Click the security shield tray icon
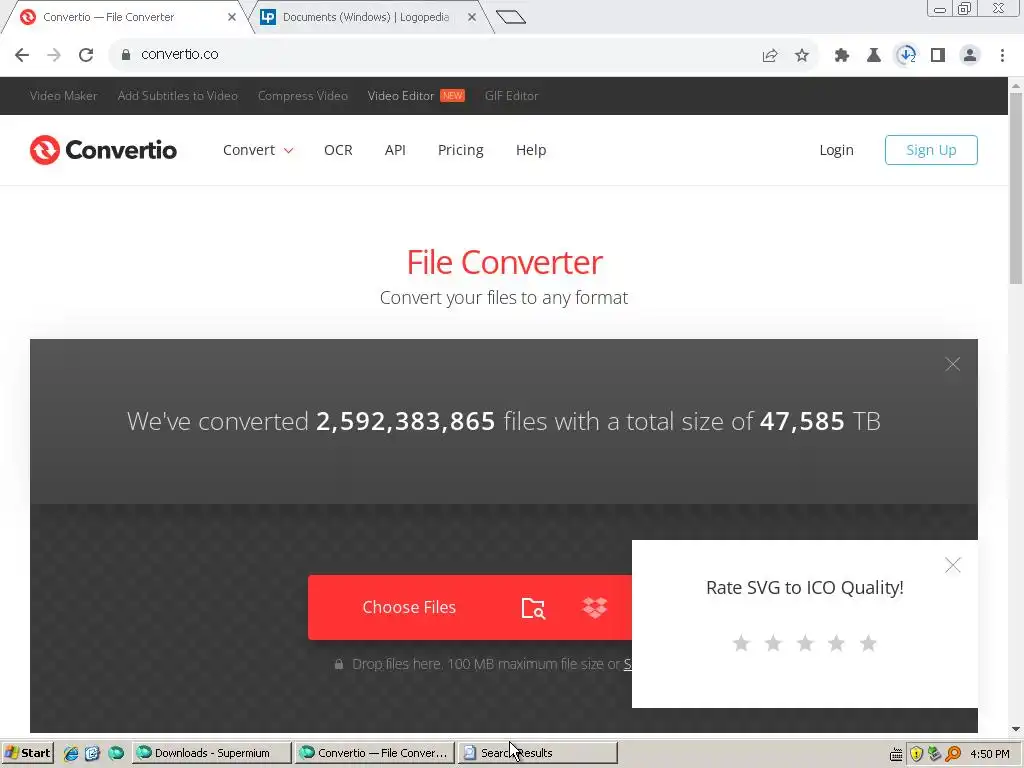The height and width of the screenshot is (768, 1024). [916, 754]
